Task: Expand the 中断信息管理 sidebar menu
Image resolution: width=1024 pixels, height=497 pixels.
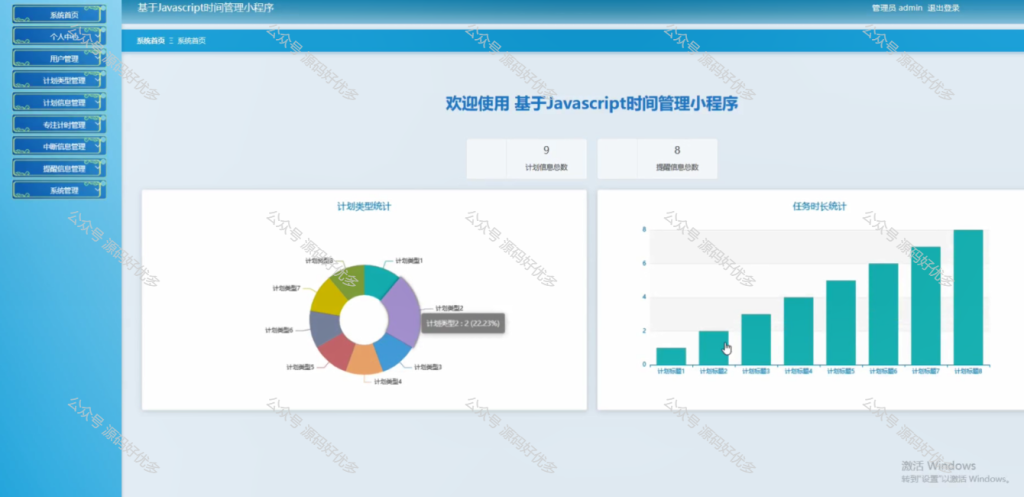Action: click(59, 146)
